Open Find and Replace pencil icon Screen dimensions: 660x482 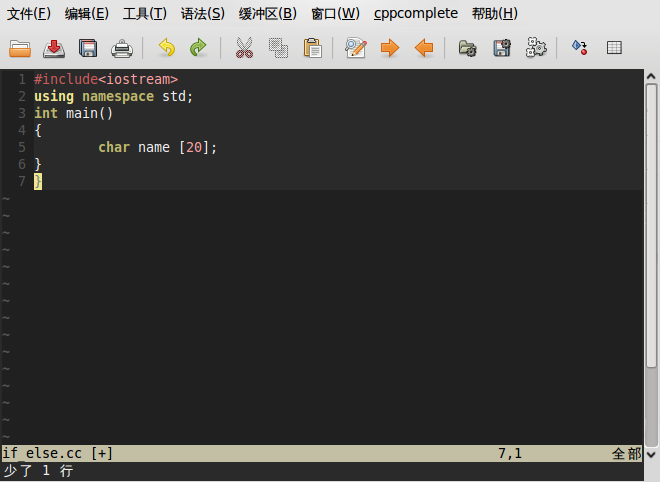click(356, 48)
